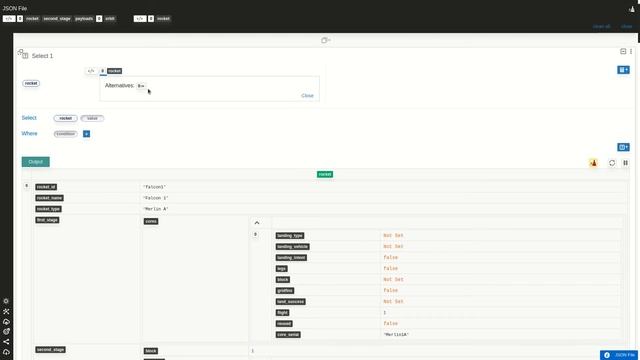Click the flight key label
640x360 pixels.
click(x=282, y=313)
